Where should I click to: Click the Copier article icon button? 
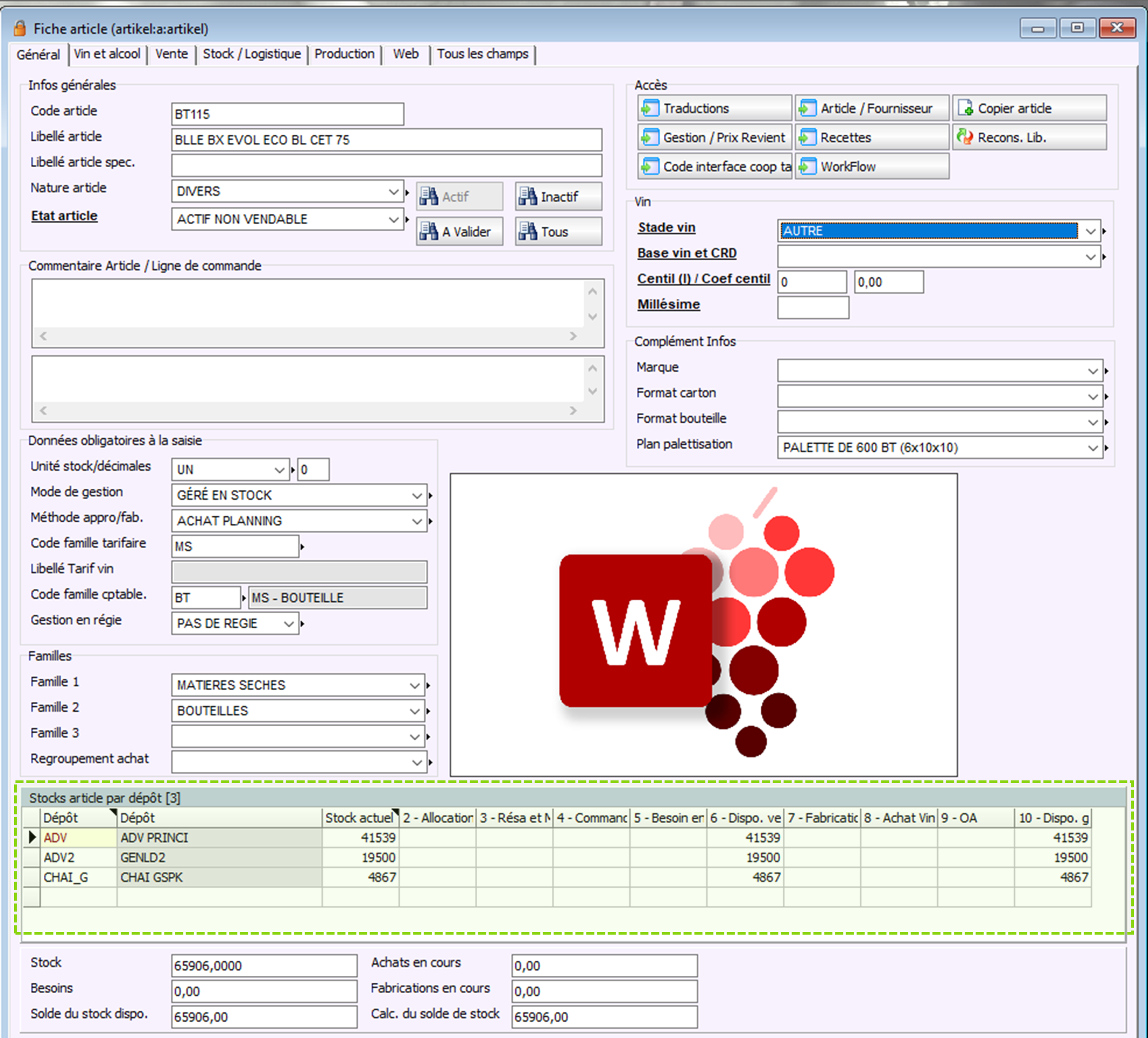965,108
